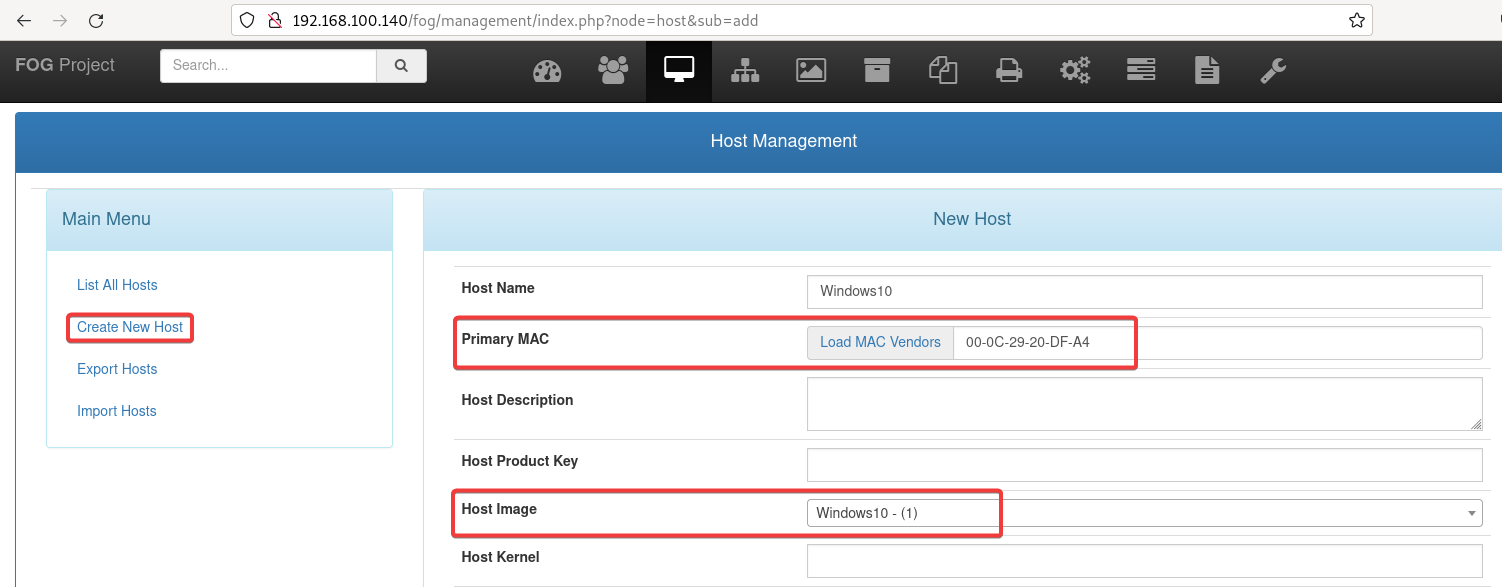This screenshot has height=587, width=1502.
Task: Open the Storage archive icon
Action: point(877,70)
